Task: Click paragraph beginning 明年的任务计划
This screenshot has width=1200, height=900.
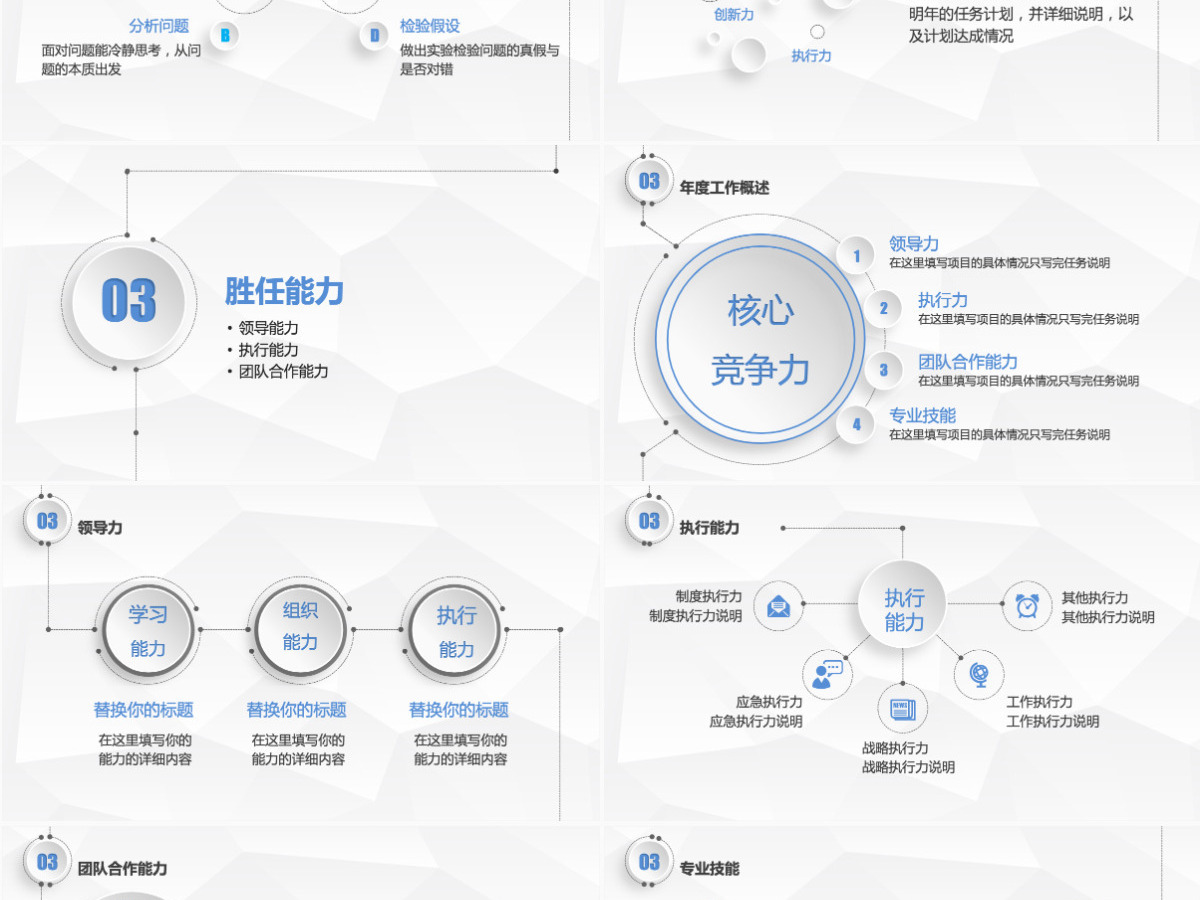Action: point(1021,25)
